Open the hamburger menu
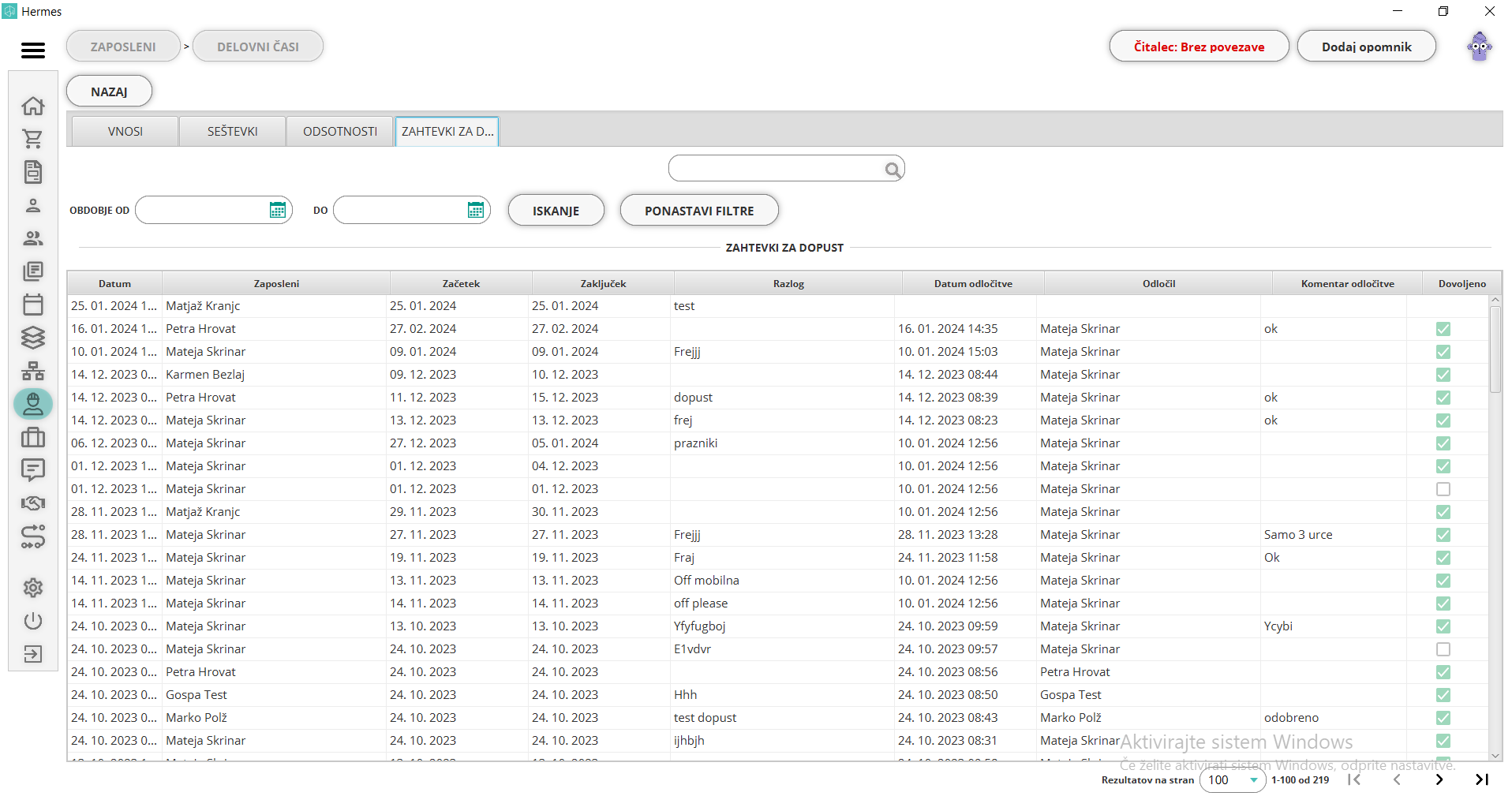Screen dimensions: 1512x811 pos(33,50)
